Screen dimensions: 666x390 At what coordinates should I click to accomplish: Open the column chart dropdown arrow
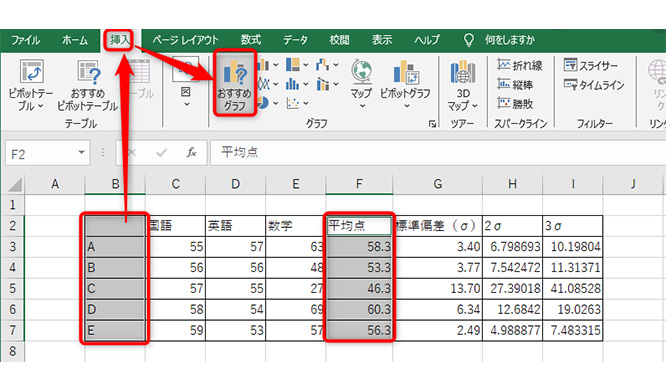[x=275, y=65]
